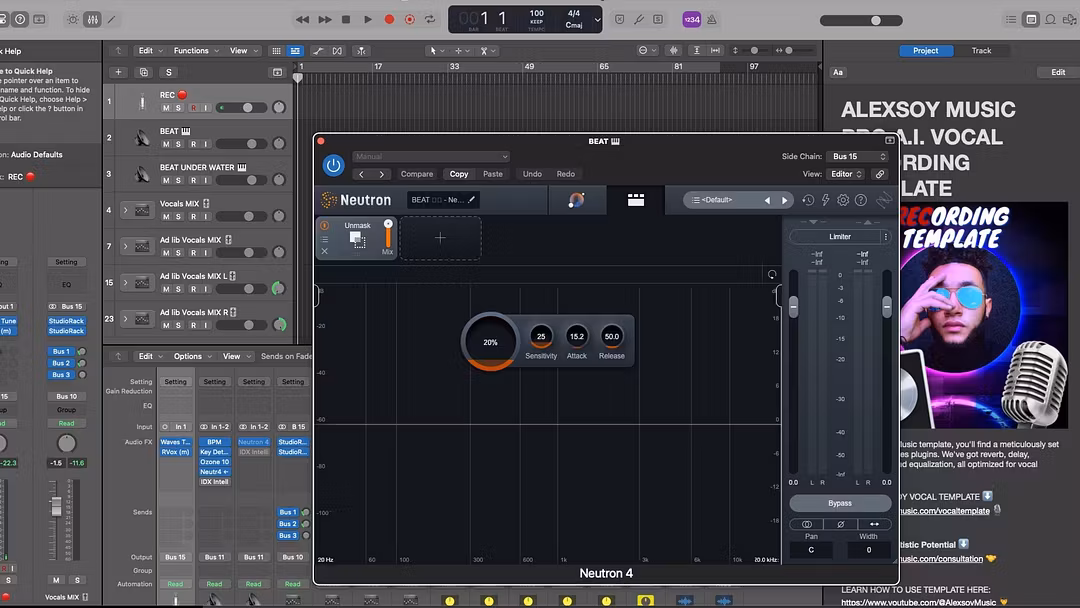Screen dimensions: 1080x608
Task: Rewind the playhead
Action: 302,19
